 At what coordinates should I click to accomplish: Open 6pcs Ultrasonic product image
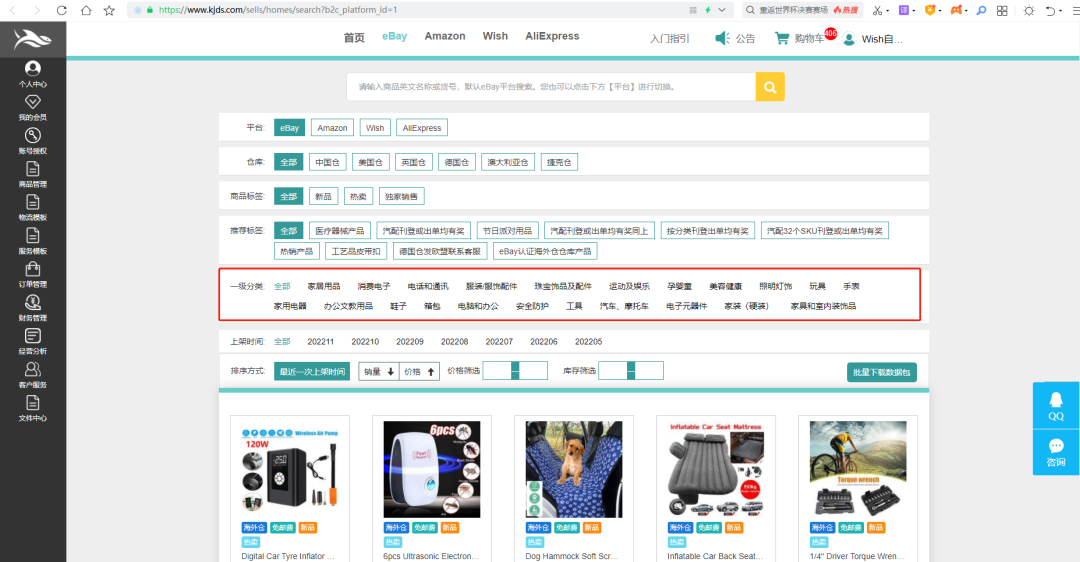[x=432, y=470]
